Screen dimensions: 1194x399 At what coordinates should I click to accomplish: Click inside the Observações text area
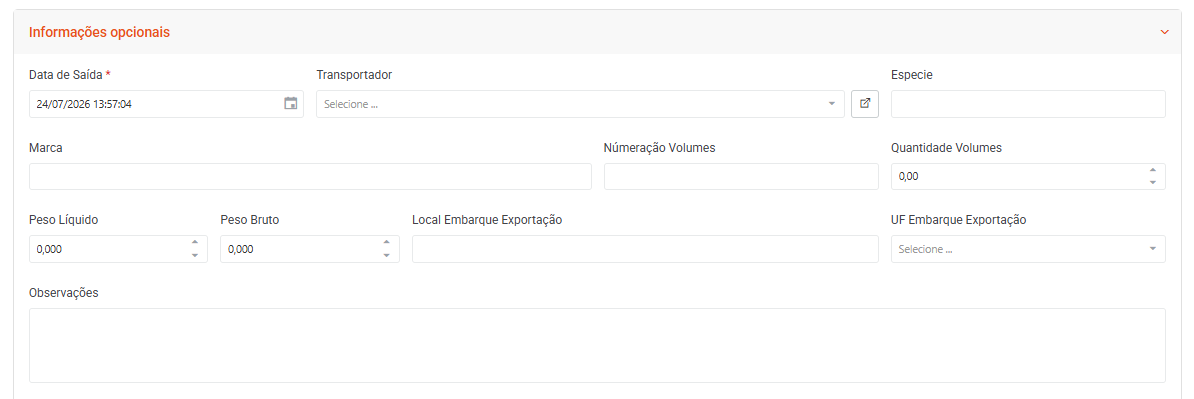[597, 345]
